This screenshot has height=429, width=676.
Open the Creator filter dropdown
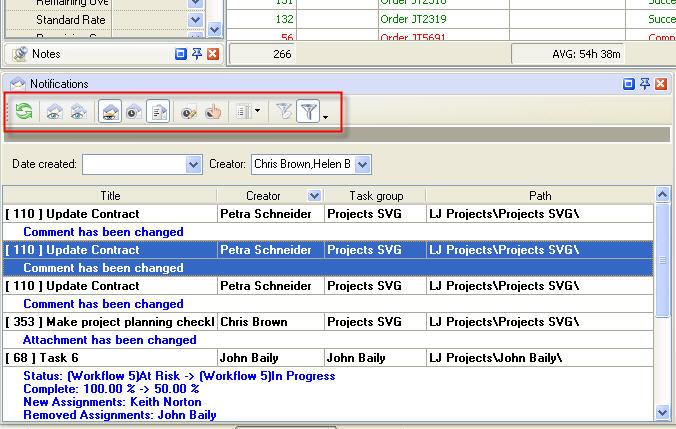coord(363,163)
